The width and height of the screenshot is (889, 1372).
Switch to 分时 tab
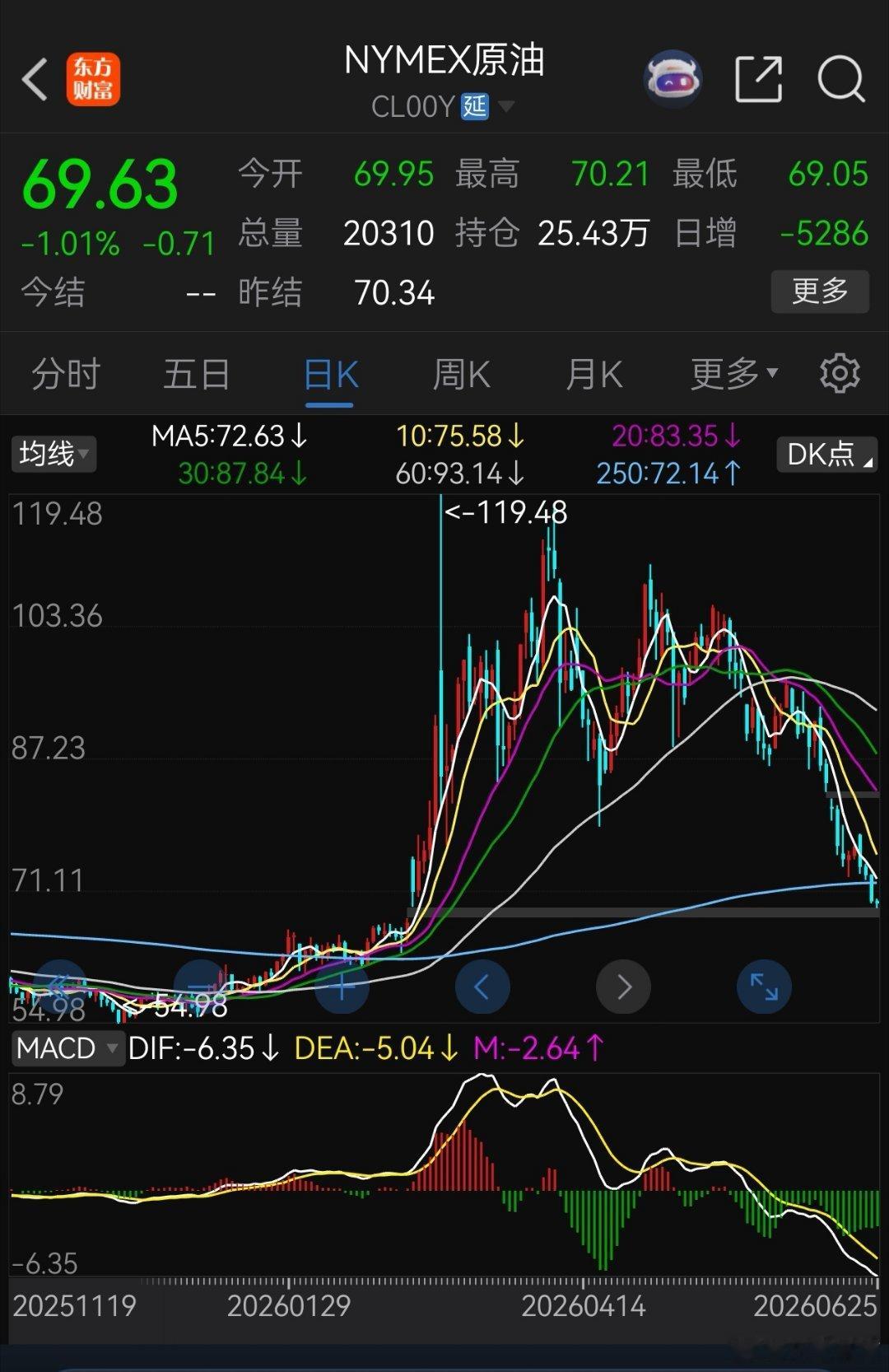coord(65,374)
